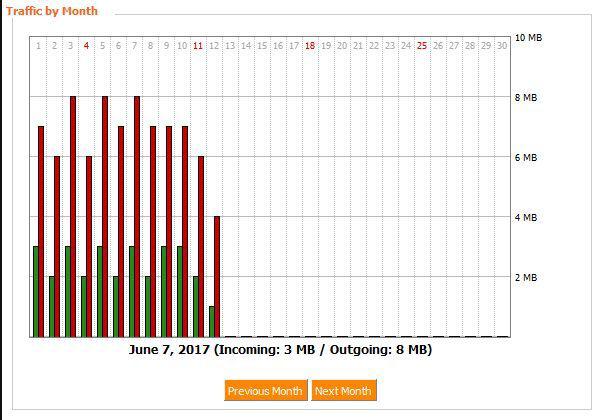Select day 2 green incoming bar
The height and width of the screenshot is (420, 603).
(52, 307)
